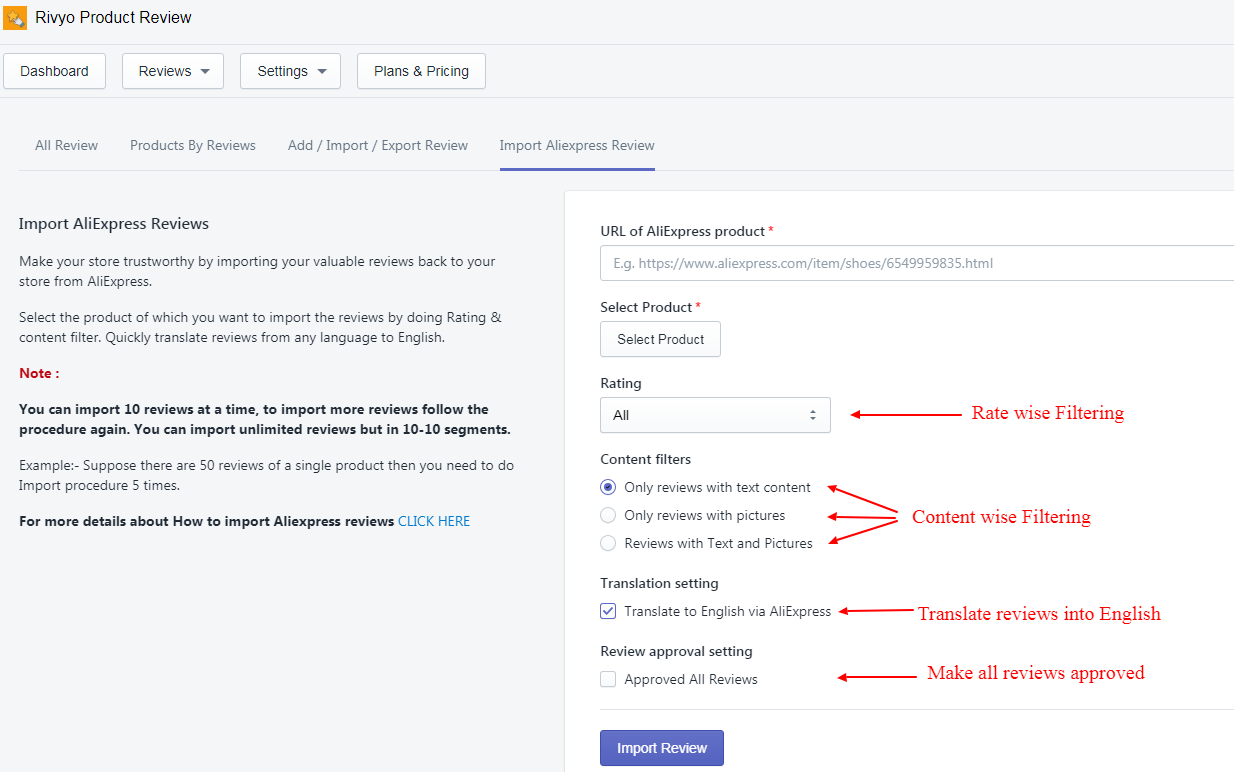1234x772 pixels.
Task: Click the Select Product button
Action: [660, 339]
